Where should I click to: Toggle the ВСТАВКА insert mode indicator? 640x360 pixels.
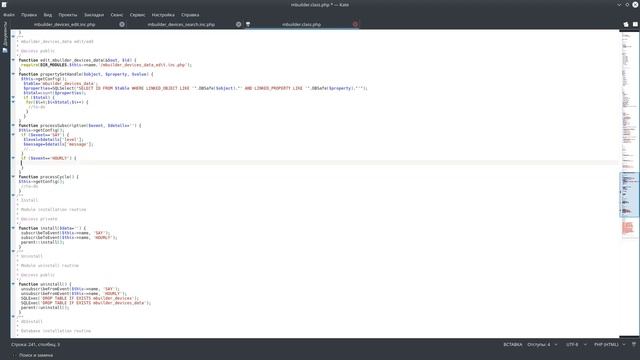coord(513,344)
